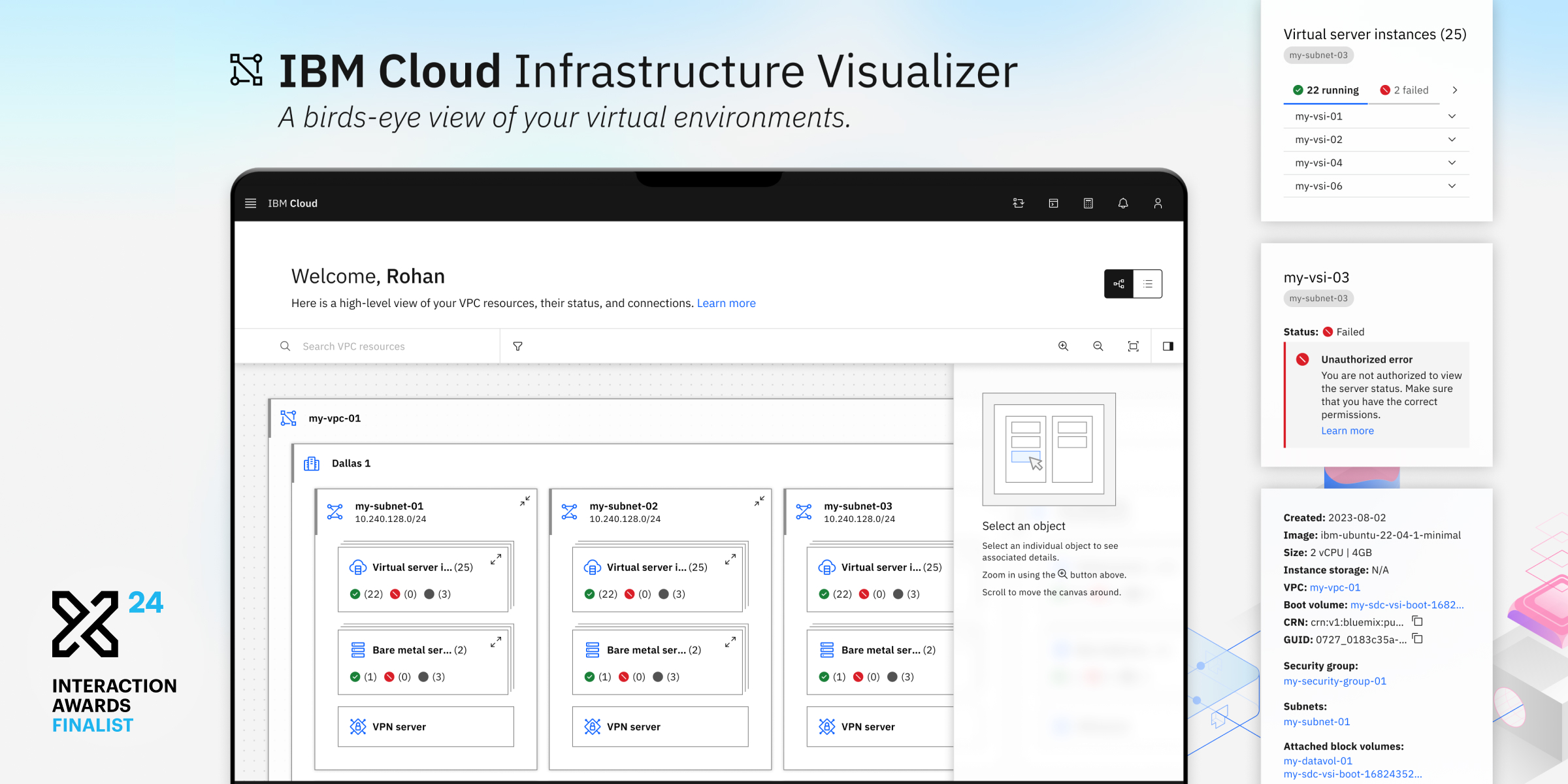
Task: Click the cost estimator calculator icon
Action: [1088, 203]
